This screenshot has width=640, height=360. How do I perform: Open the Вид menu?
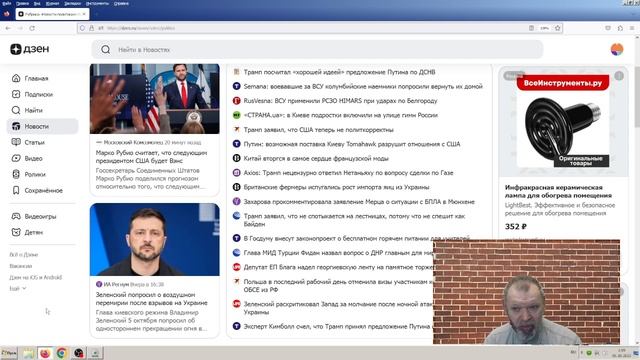coord(37,3)
